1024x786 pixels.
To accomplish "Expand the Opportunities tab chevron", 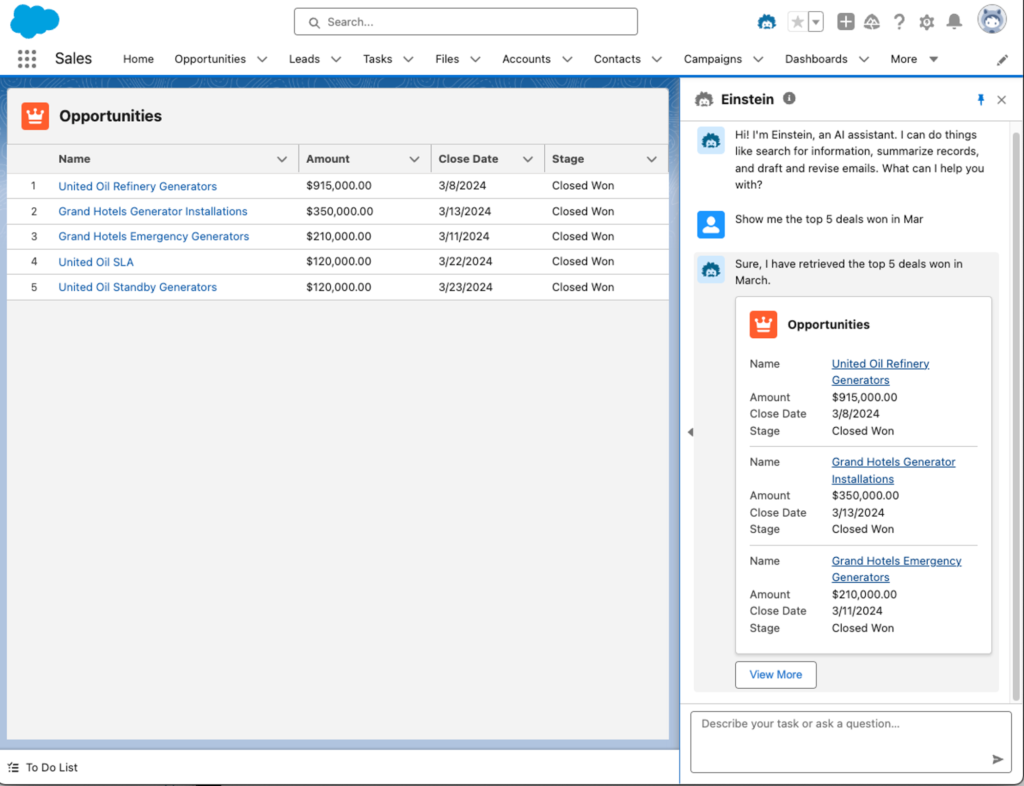I will coord(262,59).
